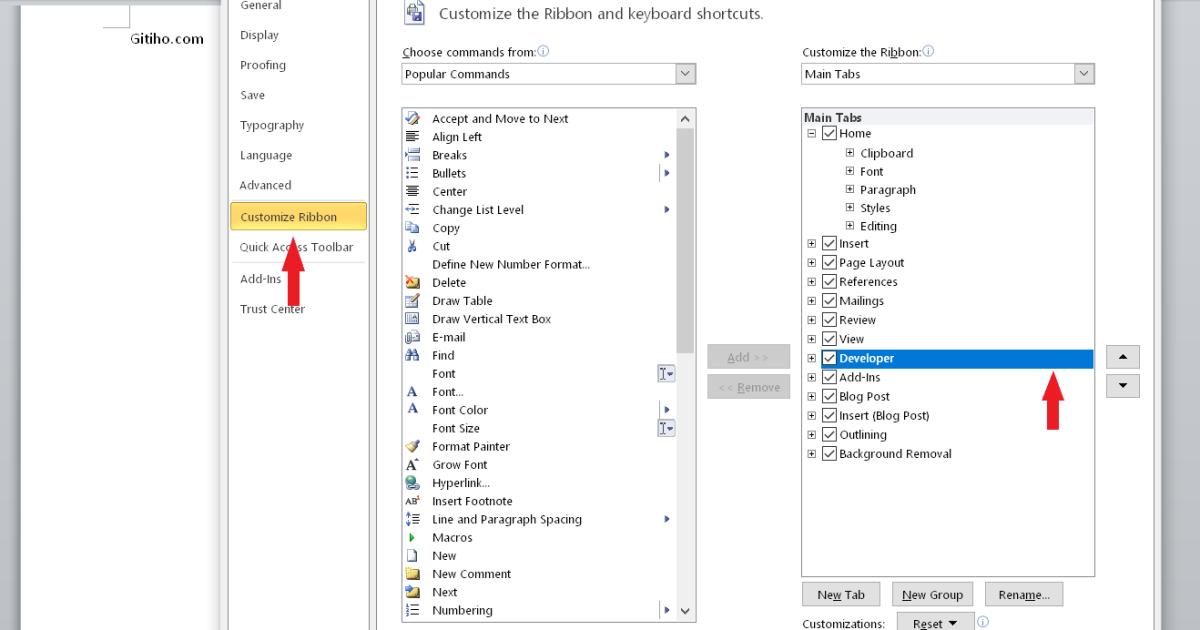Uncheck the Developer tab checkbox
1200x630 pixels.
829,358
